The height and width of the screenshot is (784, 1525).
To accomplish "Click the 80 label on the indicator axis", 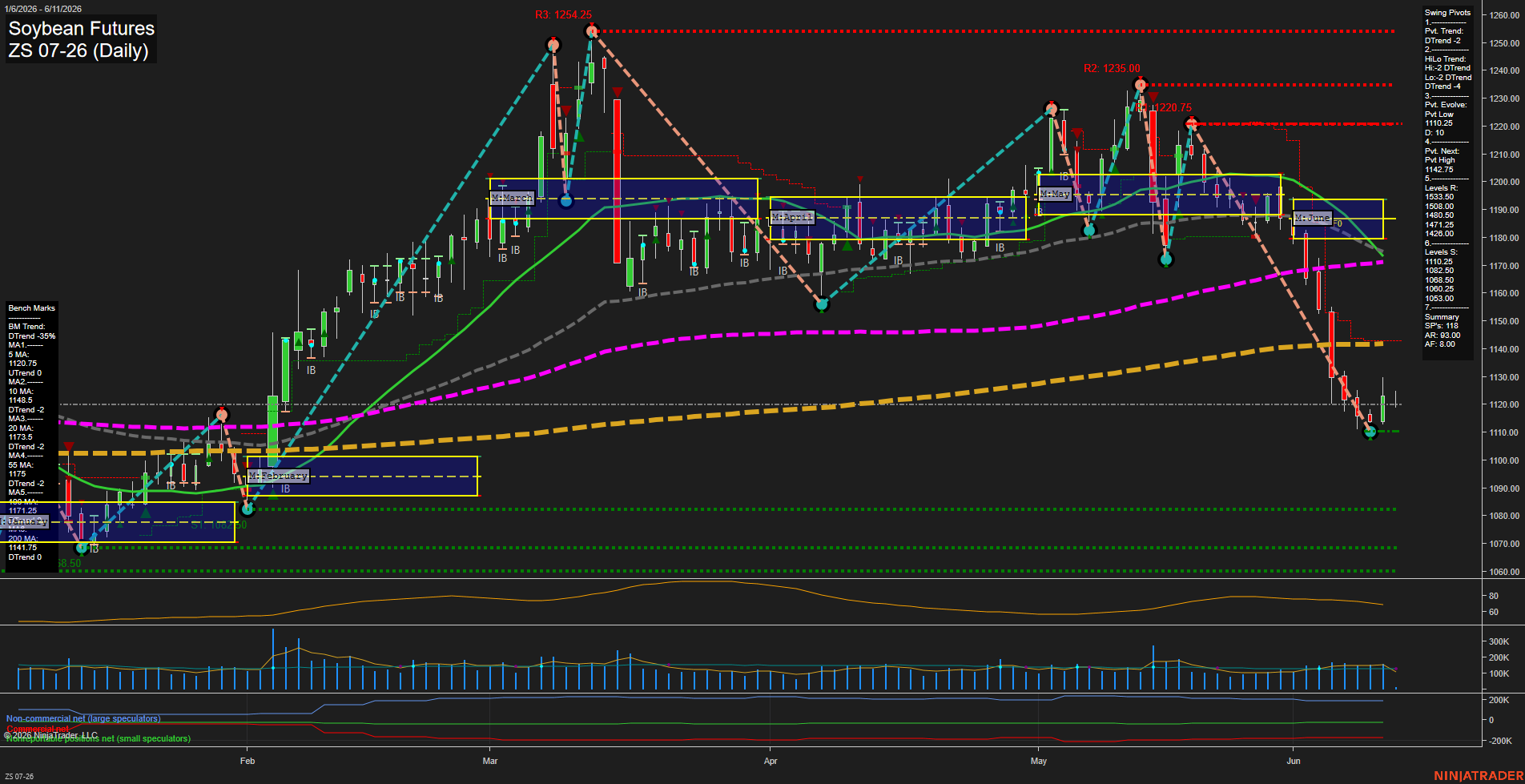I will (1494, 596).
